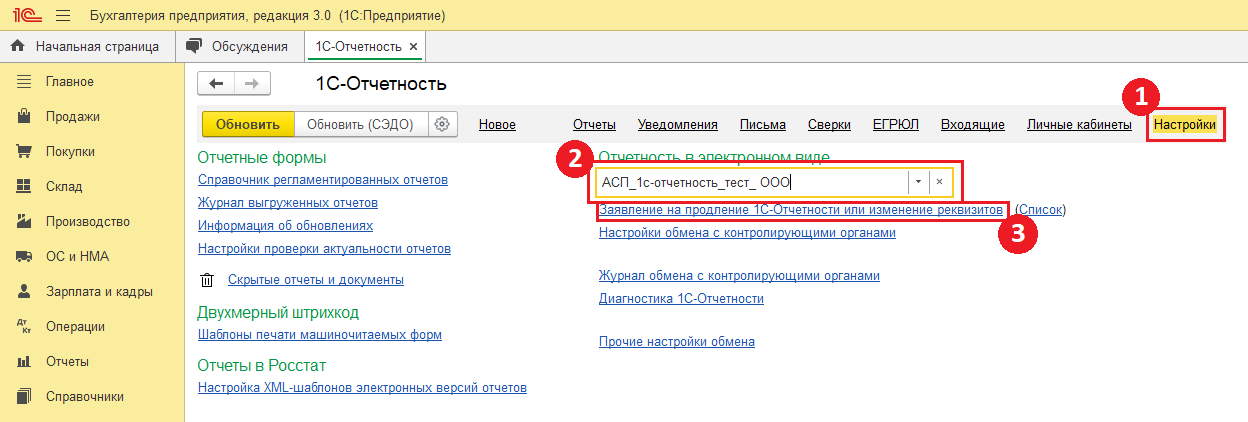Click the Обновить (СЭДО) button
This screenshot has height=422, width=1248.
361,124
